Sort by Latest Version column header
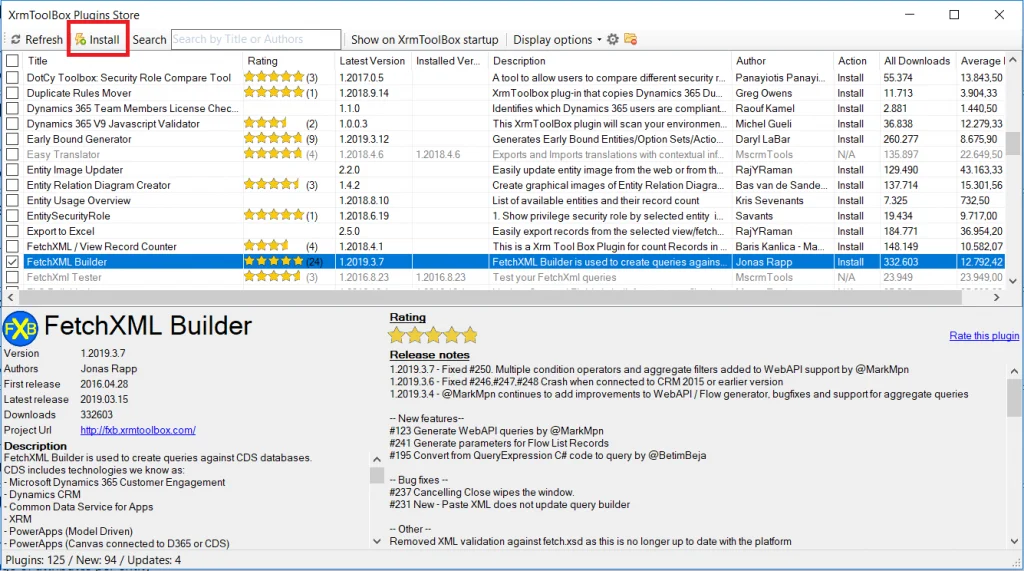 click(373, 61)
